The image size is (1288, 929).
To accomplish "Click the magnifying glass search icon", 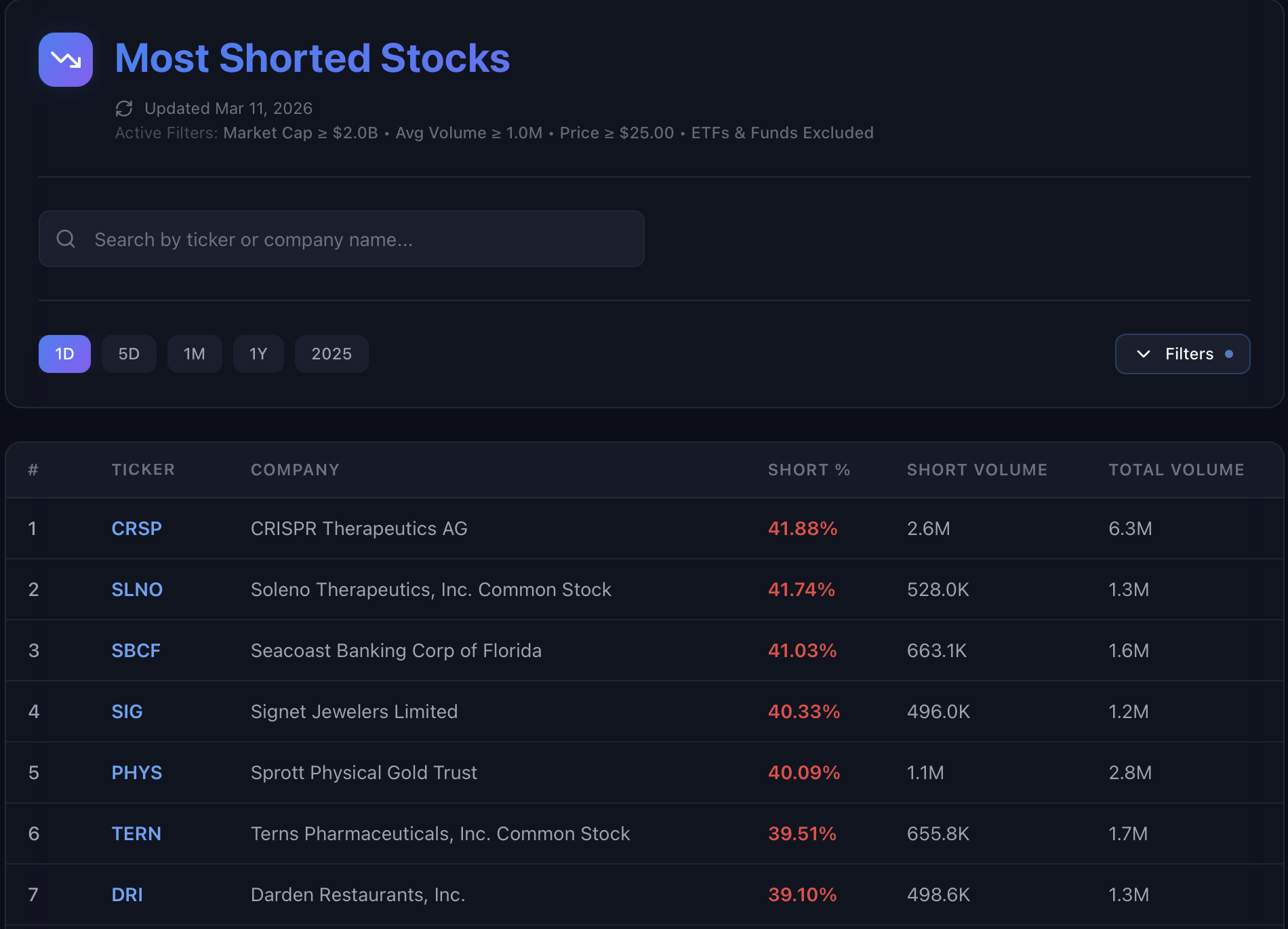I will coord(66,239).
